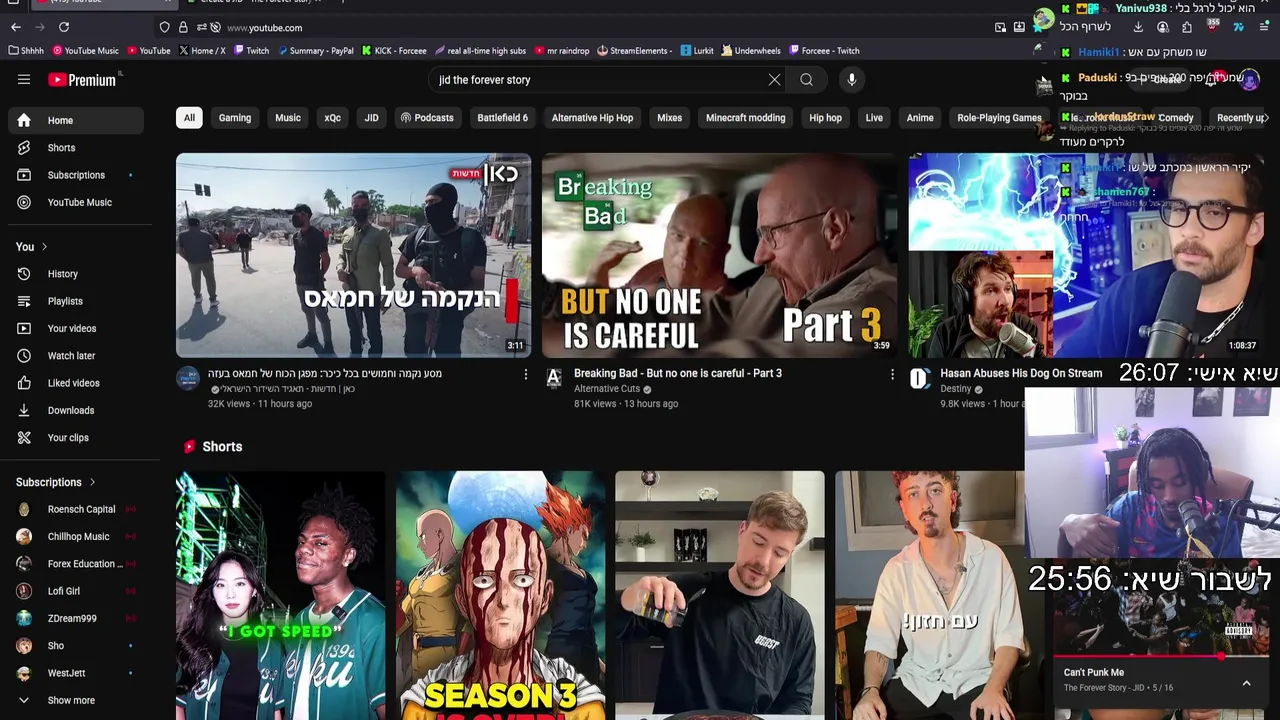Image resolution: width=1280 pixels, height=720 pixels.
Task: Open Your videos in the sidebar
Action: click(x=76, y=328)
